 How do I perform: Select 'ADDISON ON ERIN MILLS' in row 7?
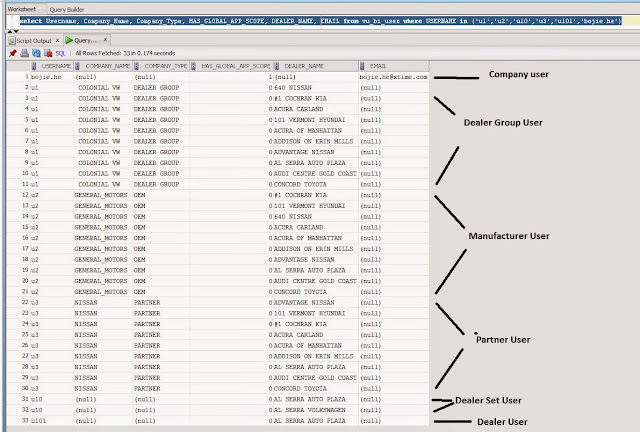point(316,141)
